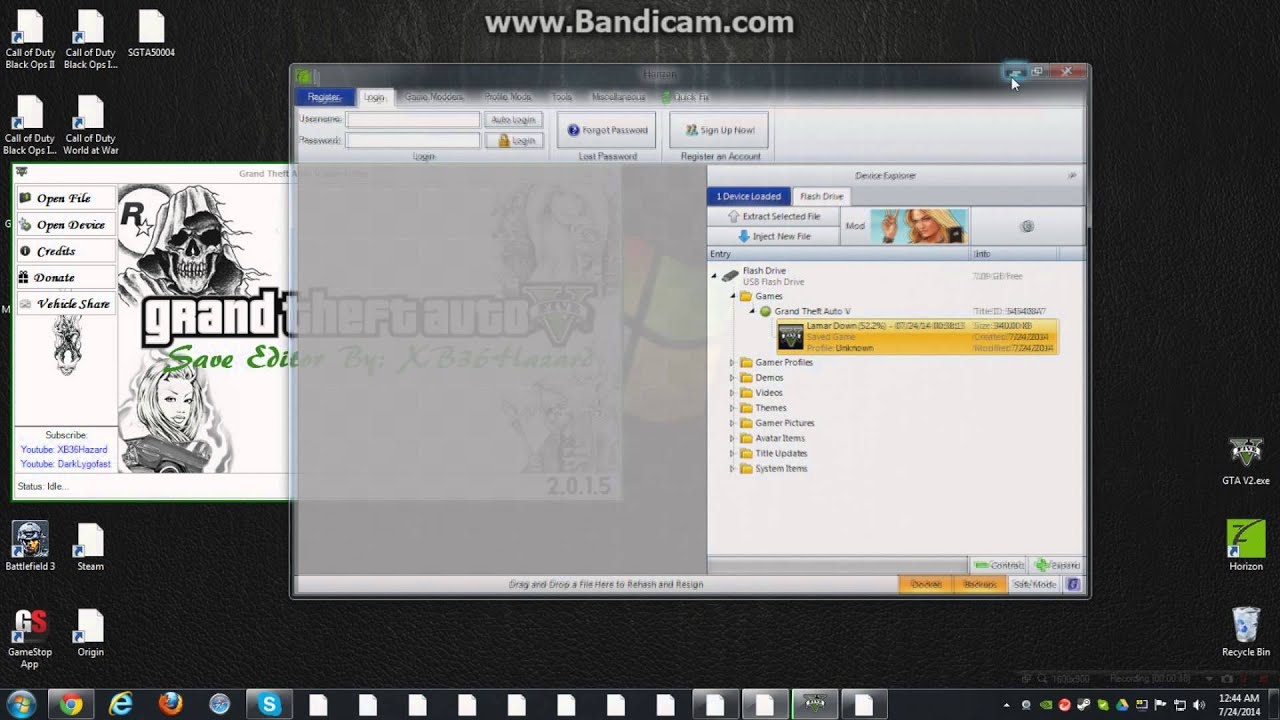
Task: Open the Origin desktop shortcut
Action: [90, 632]
